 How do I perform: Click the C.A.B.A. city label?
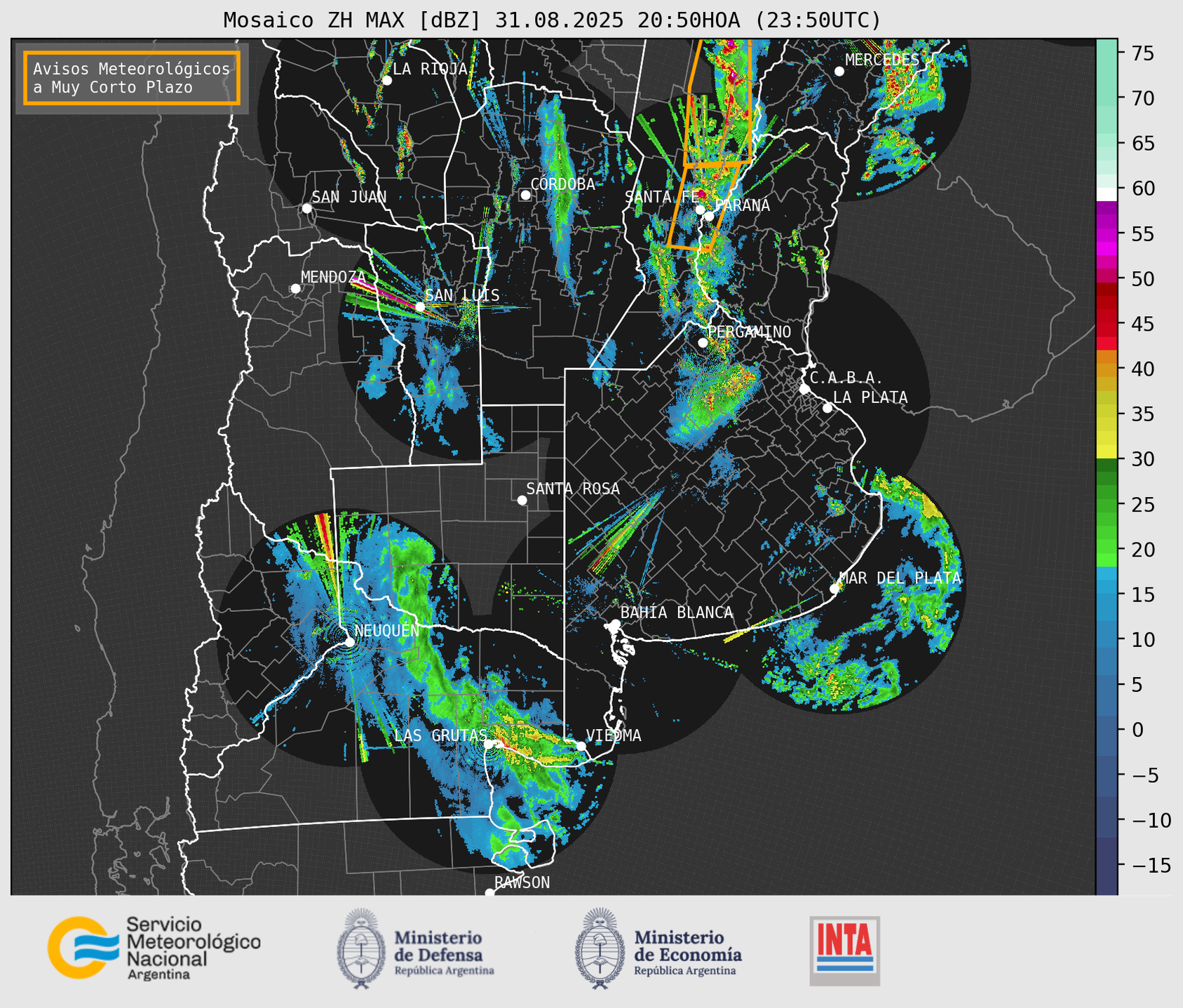tap(846, 379)
